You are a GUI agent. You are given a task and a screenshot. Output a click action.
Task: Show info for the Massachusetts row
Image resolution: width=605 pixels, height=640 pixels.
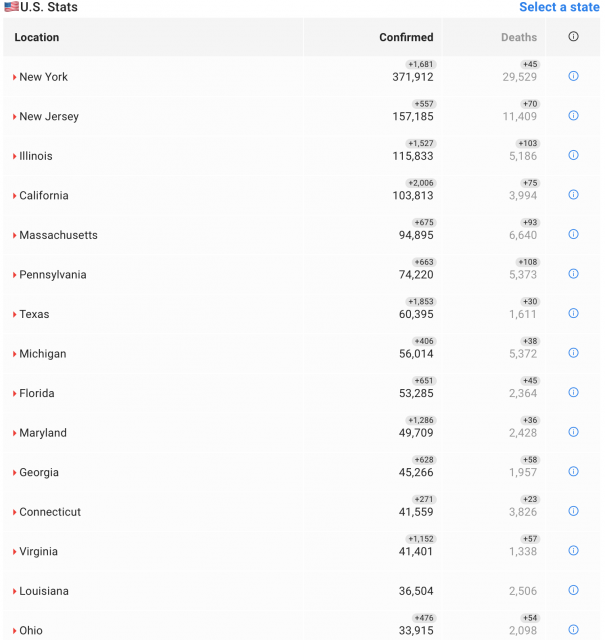[x=573, y=234]
